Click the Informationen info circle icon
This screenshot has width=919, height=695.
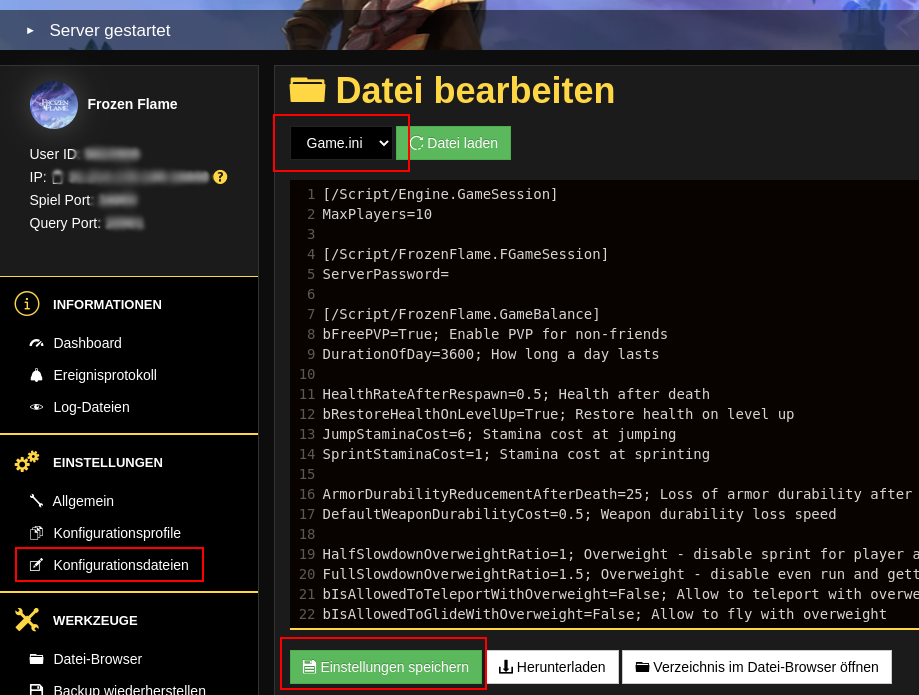tap(27, 304)
